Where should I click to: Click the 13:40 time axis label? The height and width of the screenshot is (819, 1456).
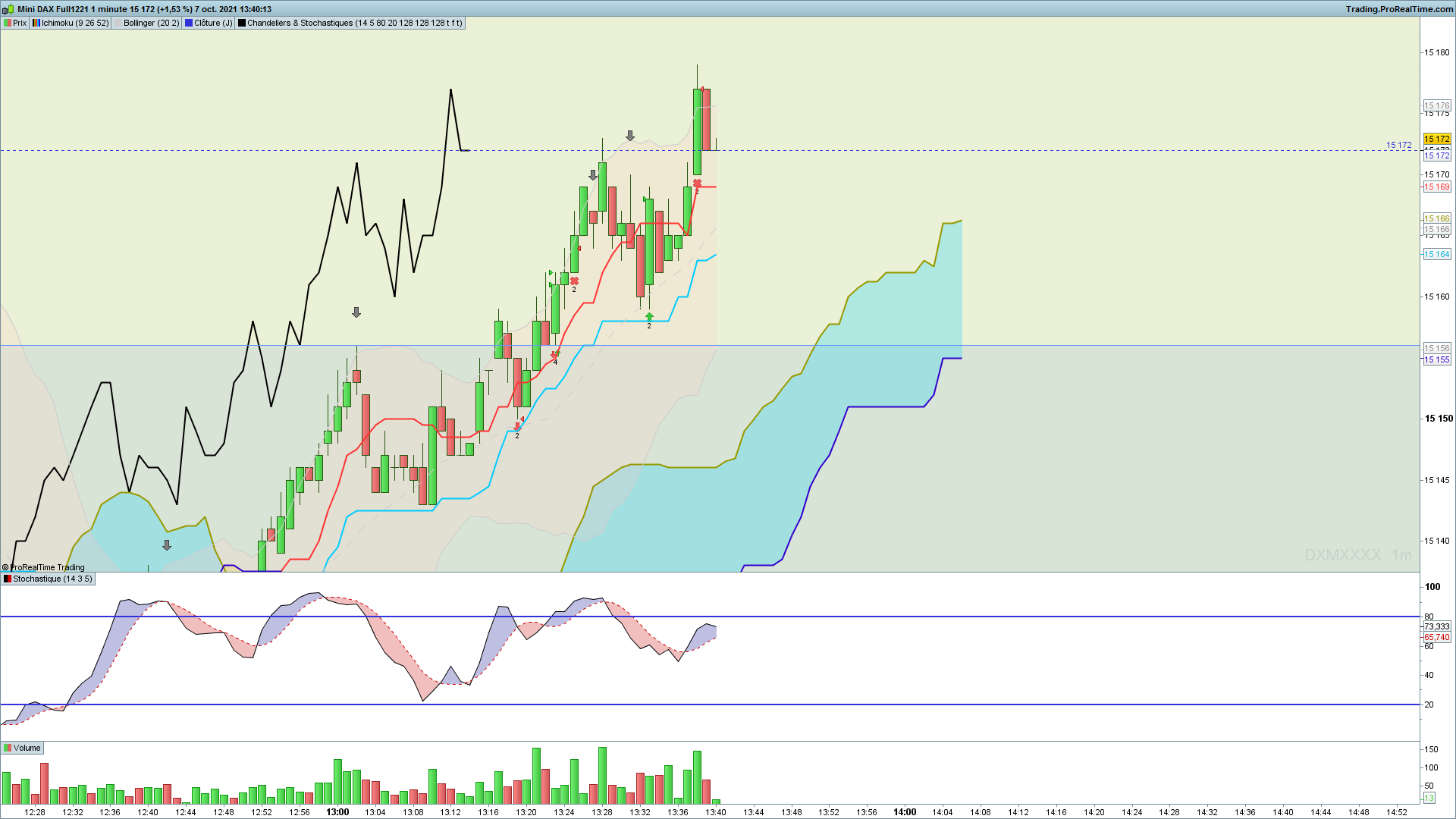(716, 812)
